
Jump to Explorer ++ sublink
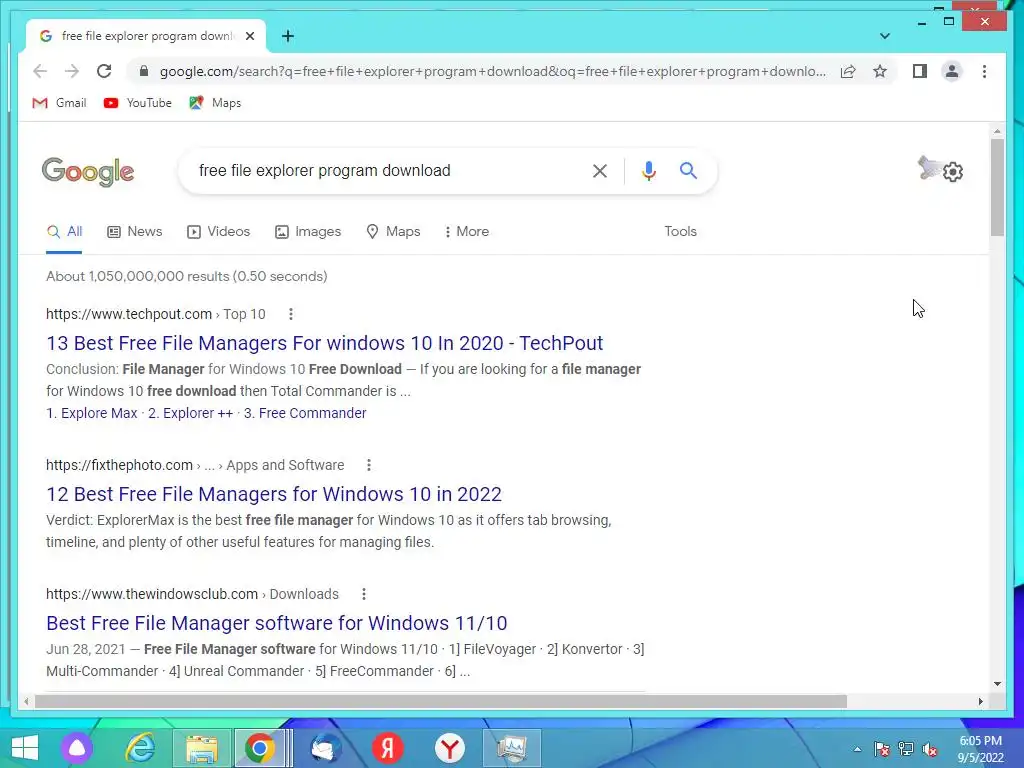[191, 413]
